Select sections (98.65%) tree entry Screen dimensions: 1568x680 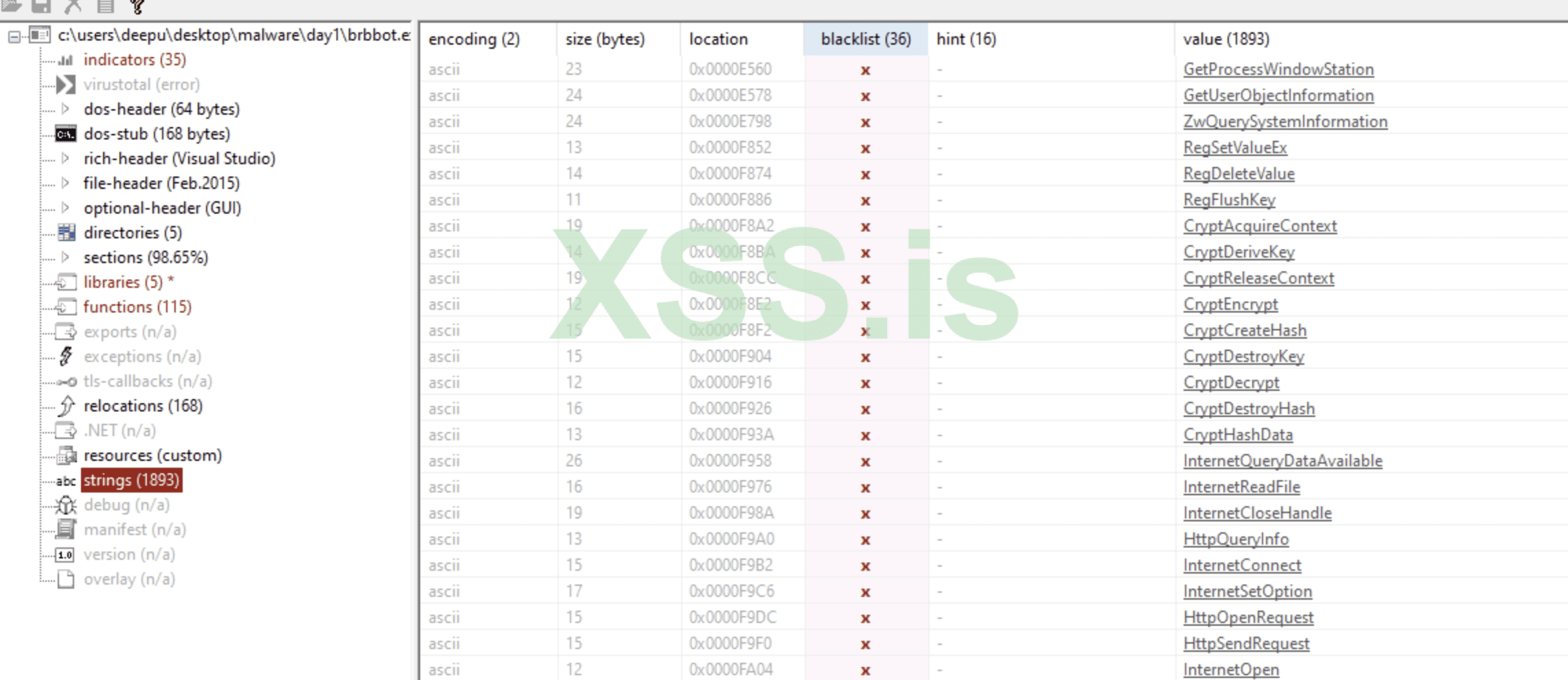[x=146, y=258]
